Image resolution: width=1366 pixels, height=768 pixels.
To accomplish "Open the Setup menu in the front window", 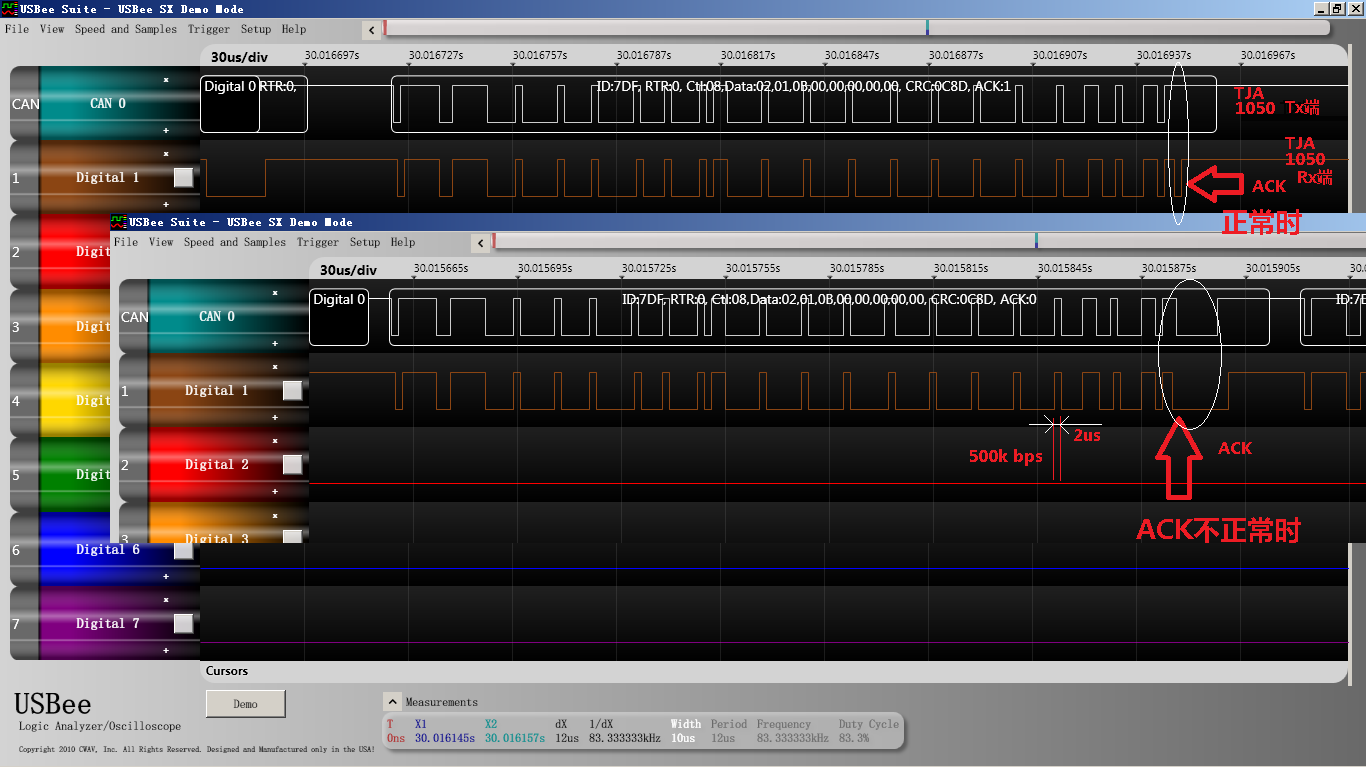I will click(365, 242).
